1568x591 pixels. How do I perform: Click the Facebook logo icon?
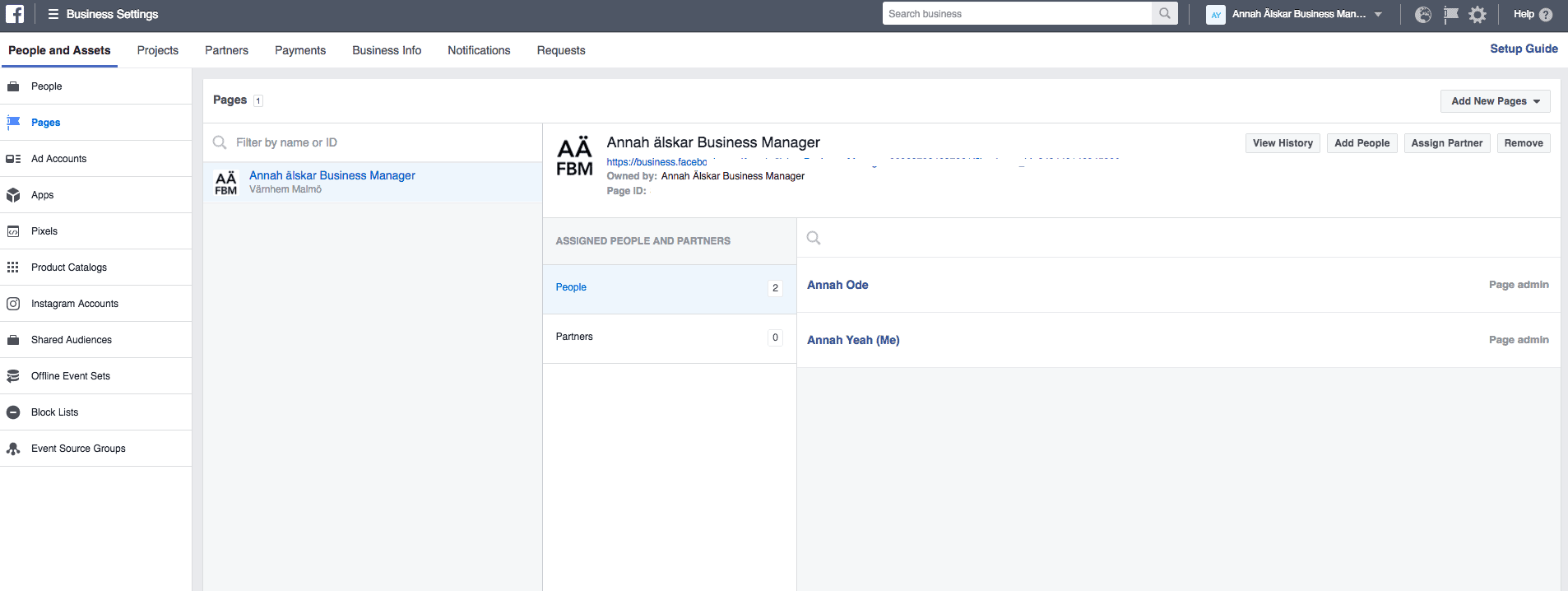pos(15,14)
